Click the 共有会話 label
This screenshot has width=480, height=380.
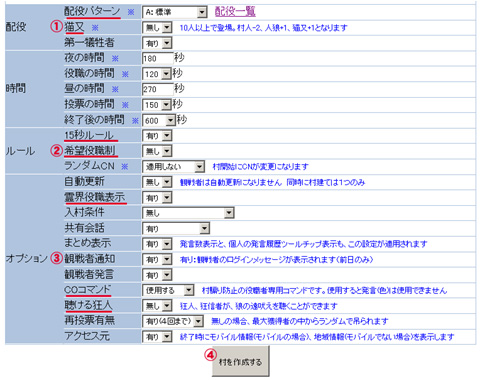tap(84, 228)
